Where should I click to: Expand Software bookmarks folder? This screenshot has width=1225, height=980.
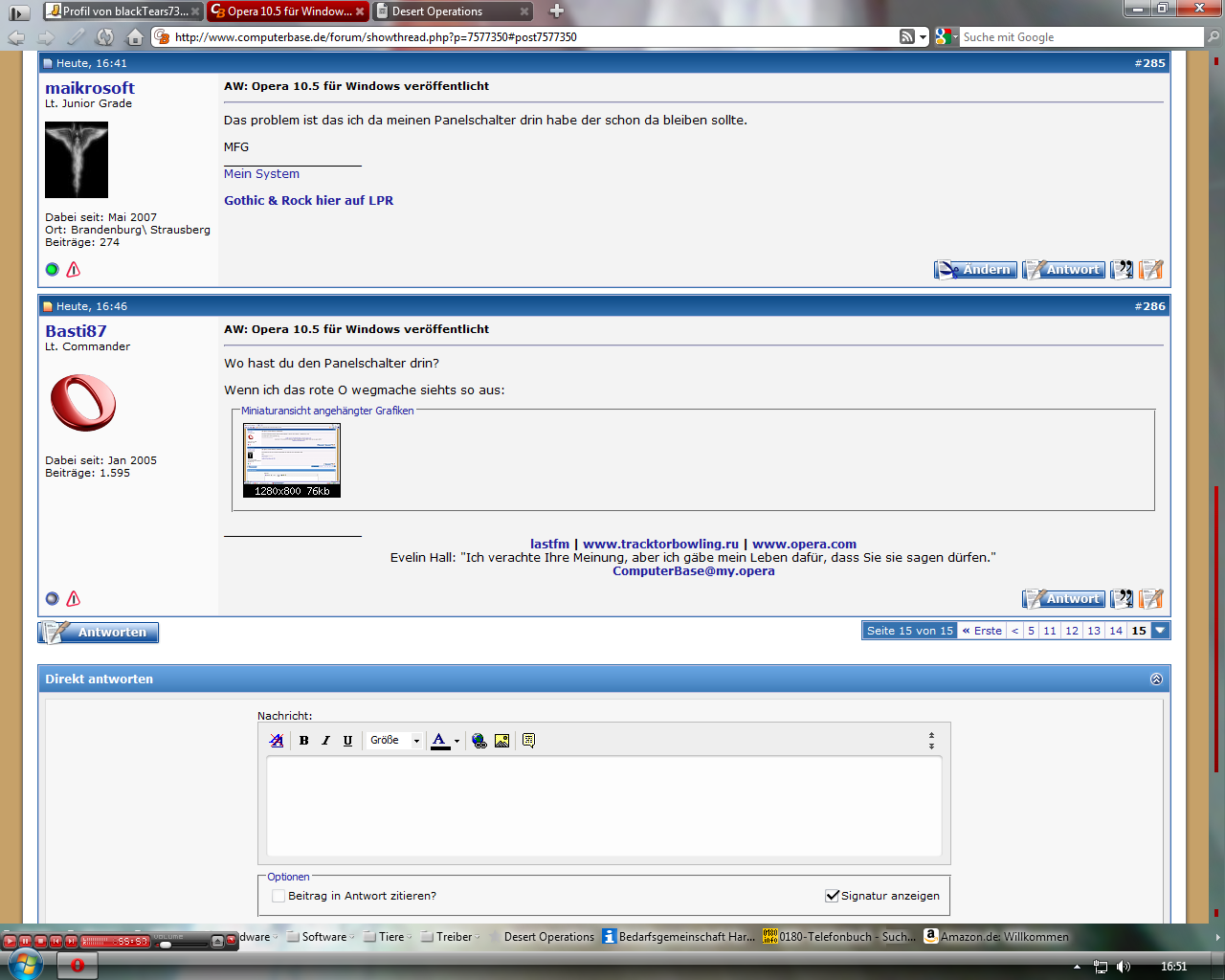(320, 937)
